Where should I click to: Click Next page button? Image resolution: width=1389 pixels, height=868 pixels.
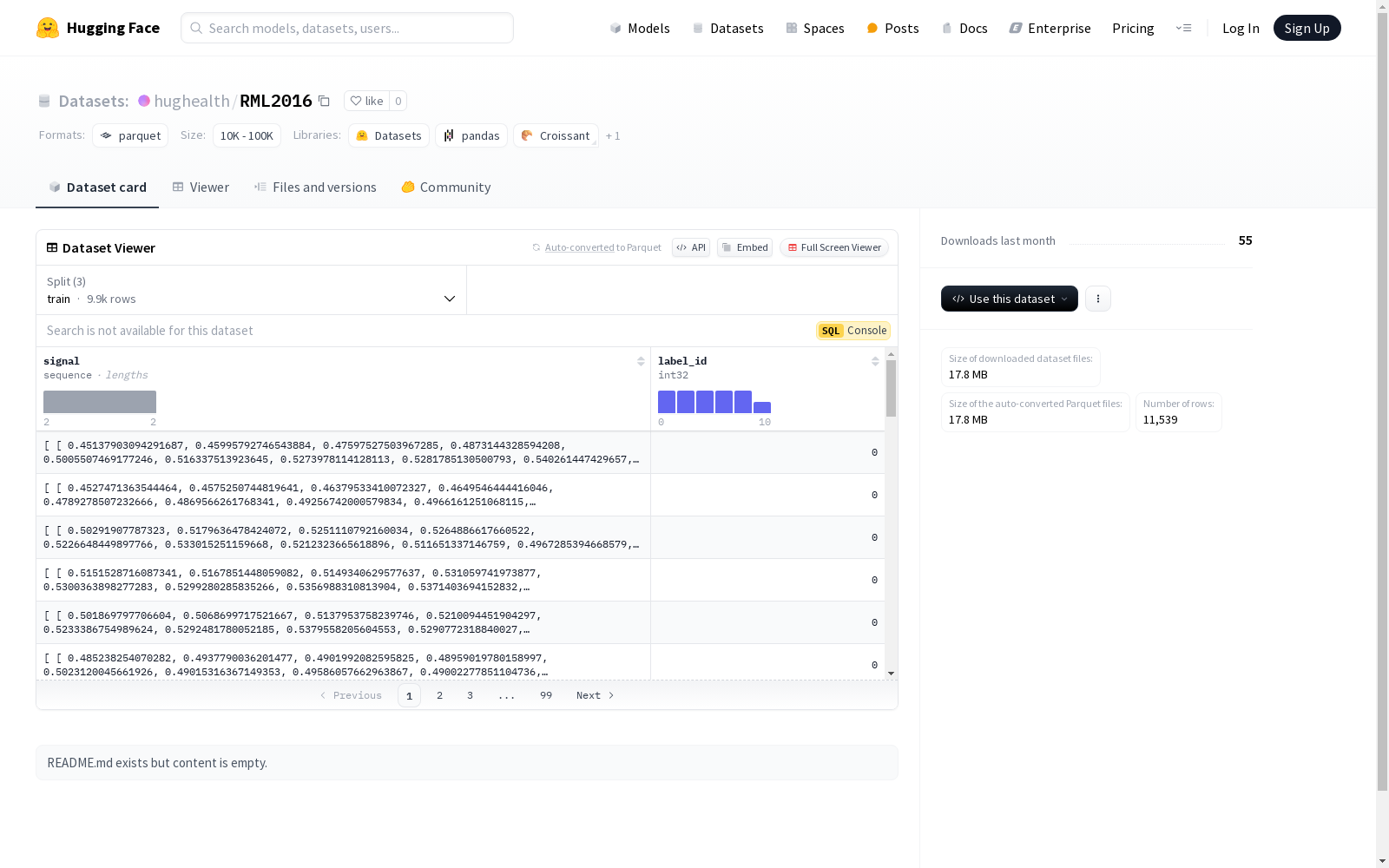596,695
